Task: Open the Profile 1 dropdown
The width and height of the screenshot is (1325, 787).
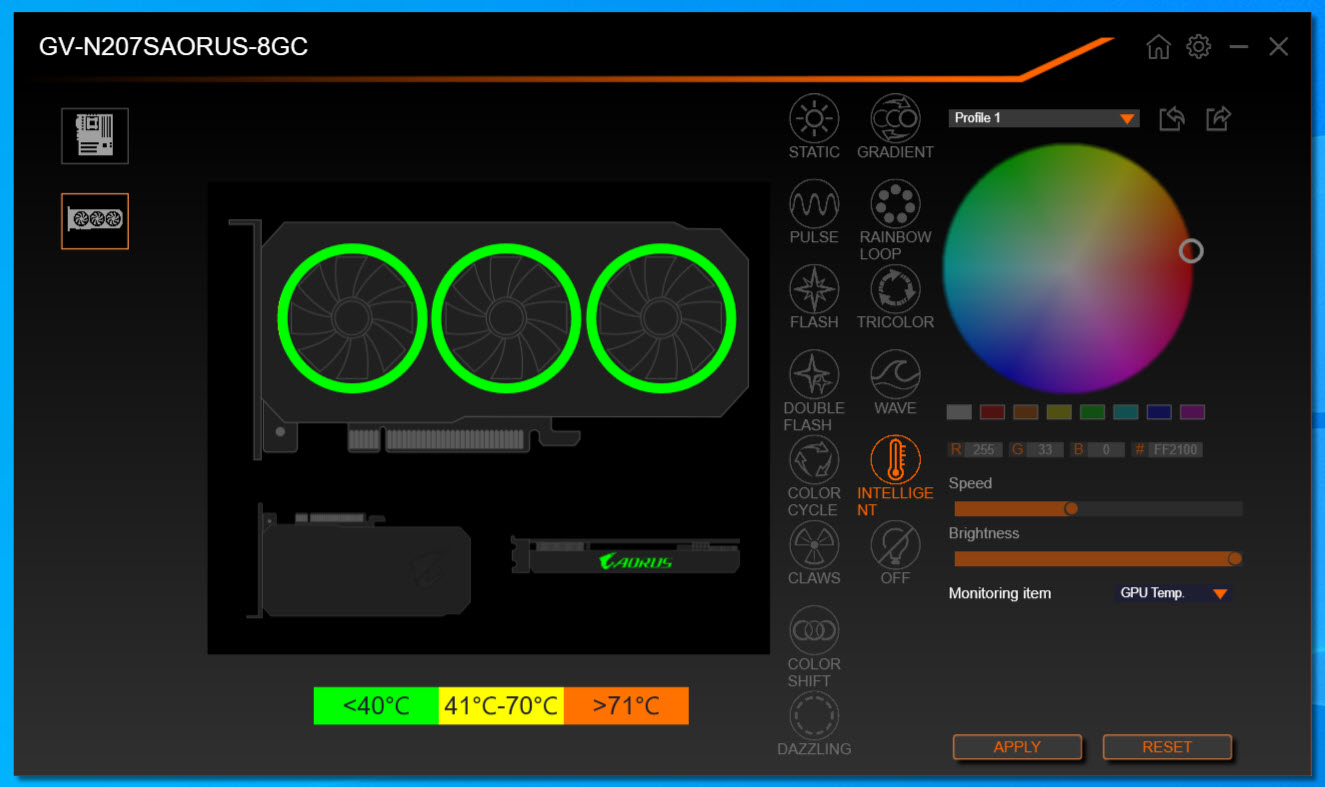Action: pos(1044,118)
